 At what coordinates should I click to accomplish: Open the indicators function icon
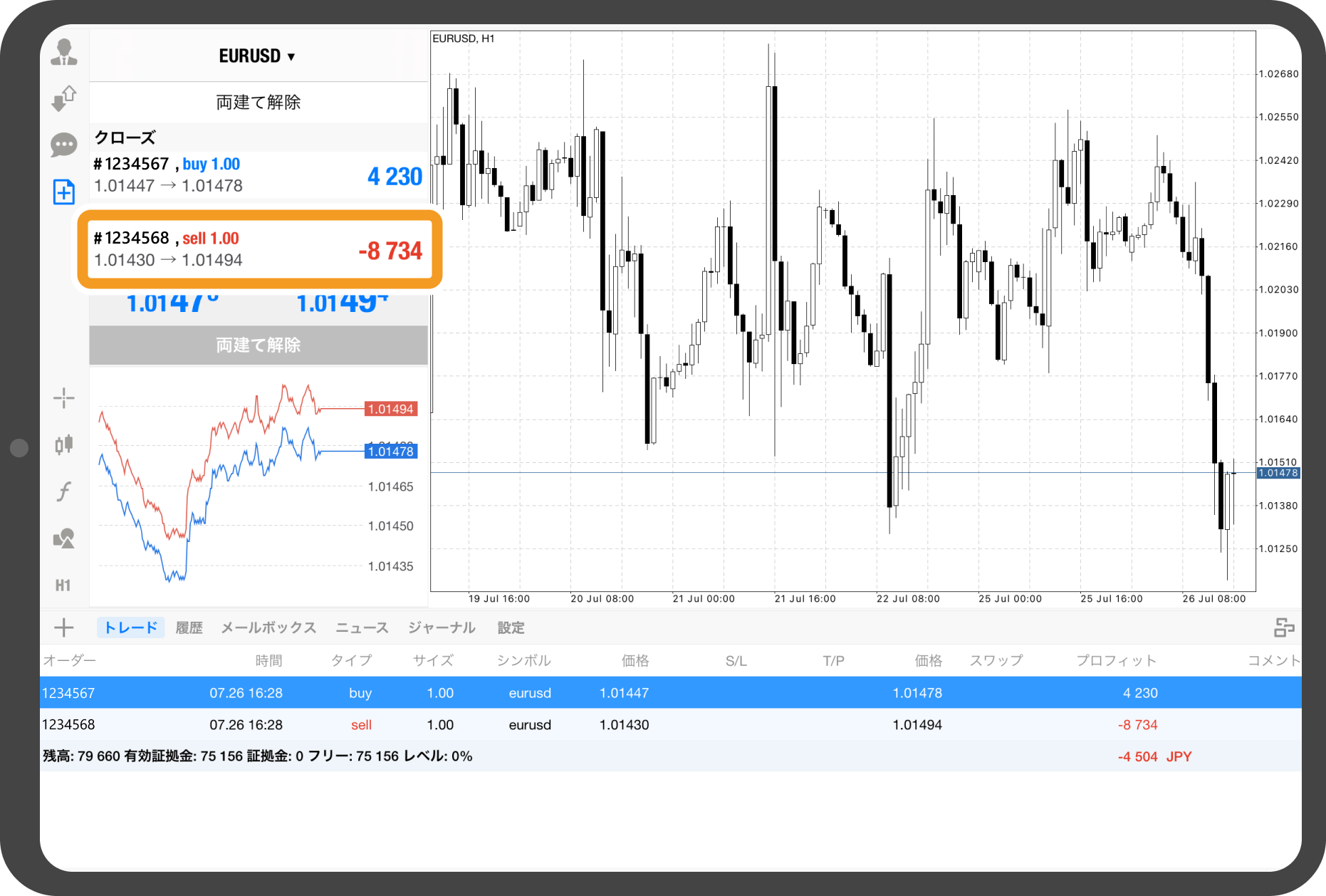pos(64,491)
